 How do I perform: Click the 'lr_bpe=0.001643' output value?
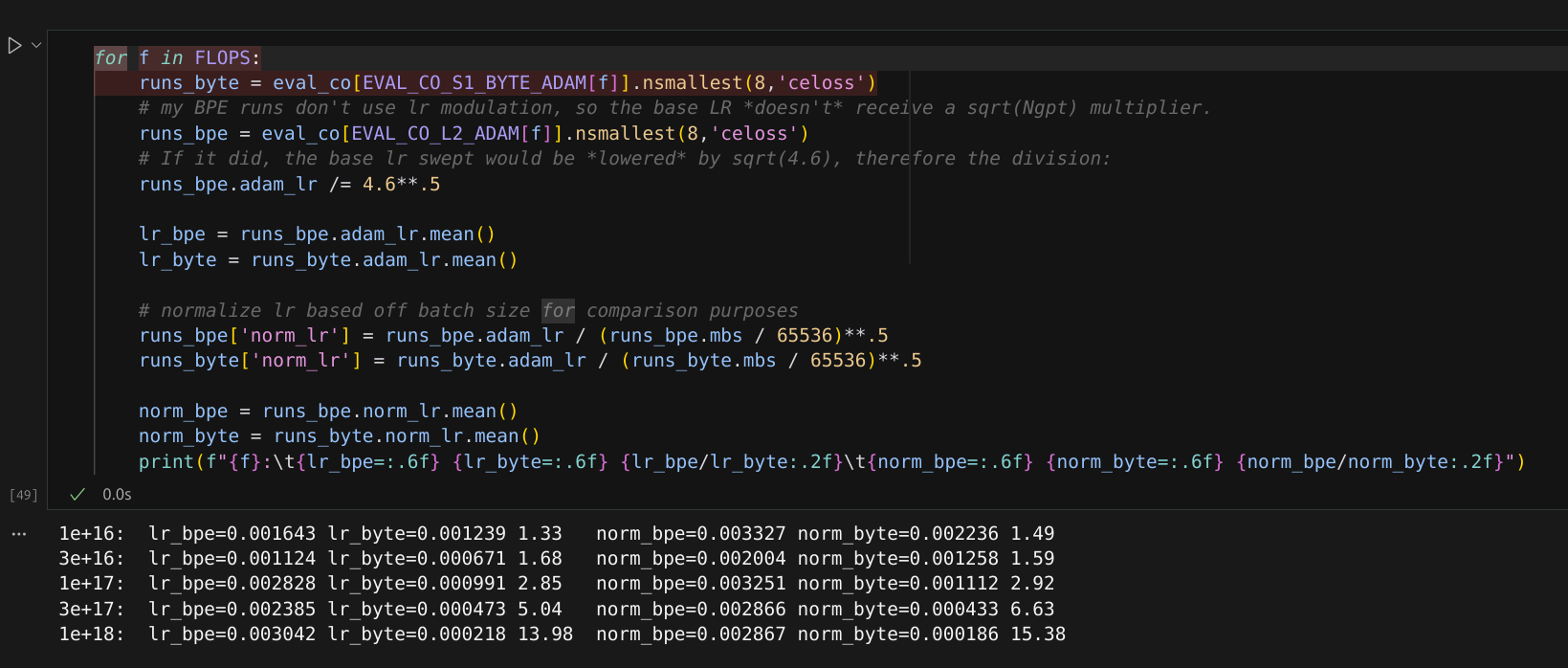pyautogui.click(x=232, y=534)
